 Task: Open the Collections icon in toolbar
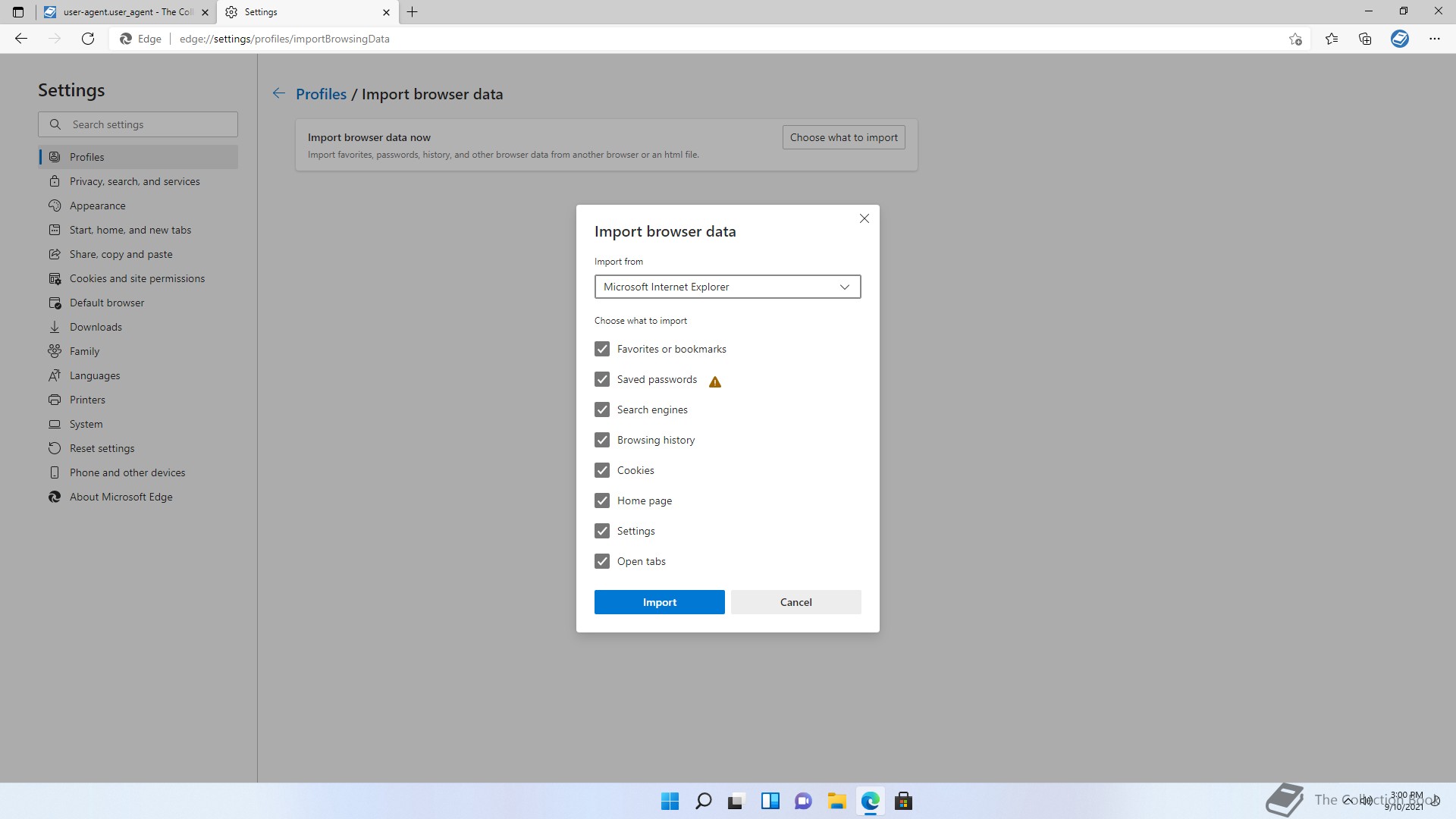point(1365,39)
